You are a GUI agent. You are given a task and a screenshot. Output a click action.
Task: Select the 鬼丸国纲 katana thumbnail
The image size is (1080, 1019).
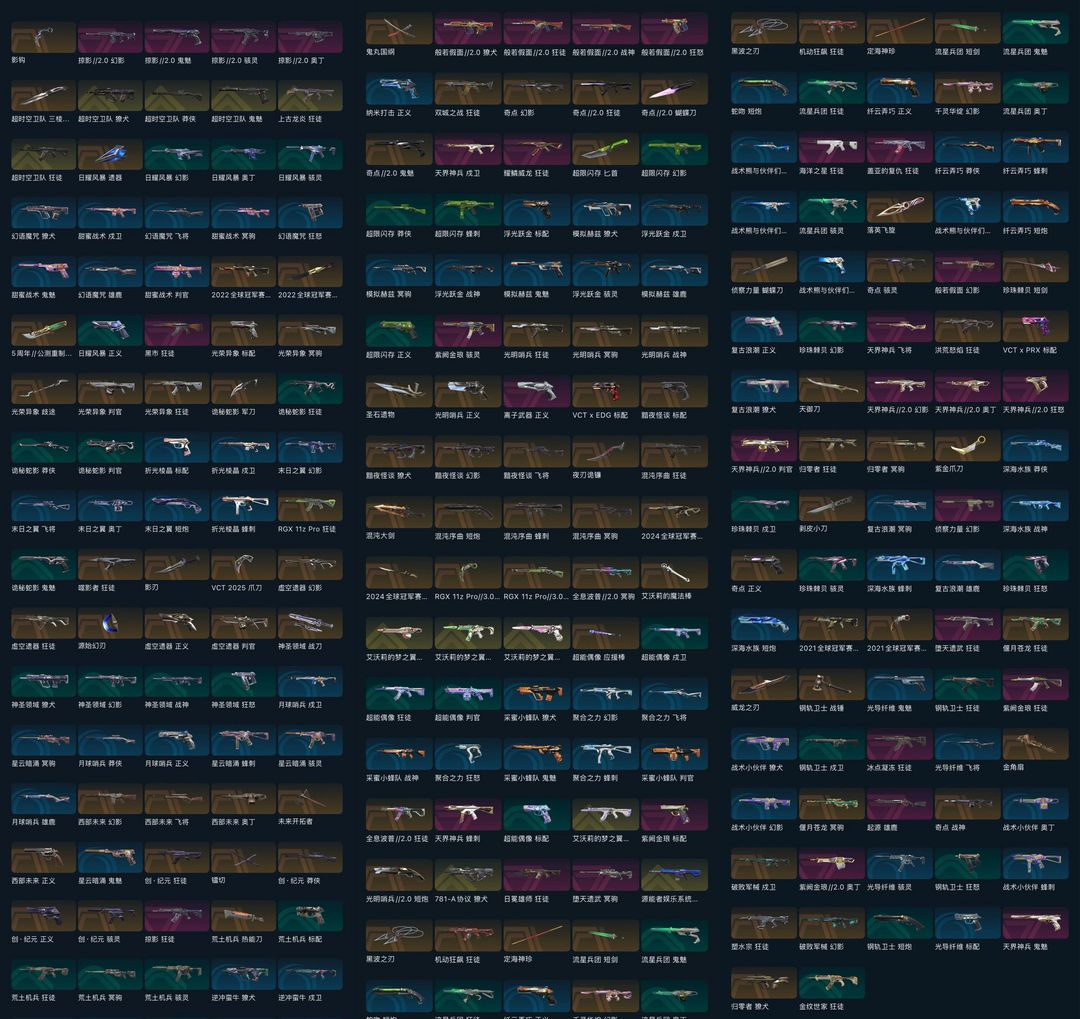click(x=399, y=28)
